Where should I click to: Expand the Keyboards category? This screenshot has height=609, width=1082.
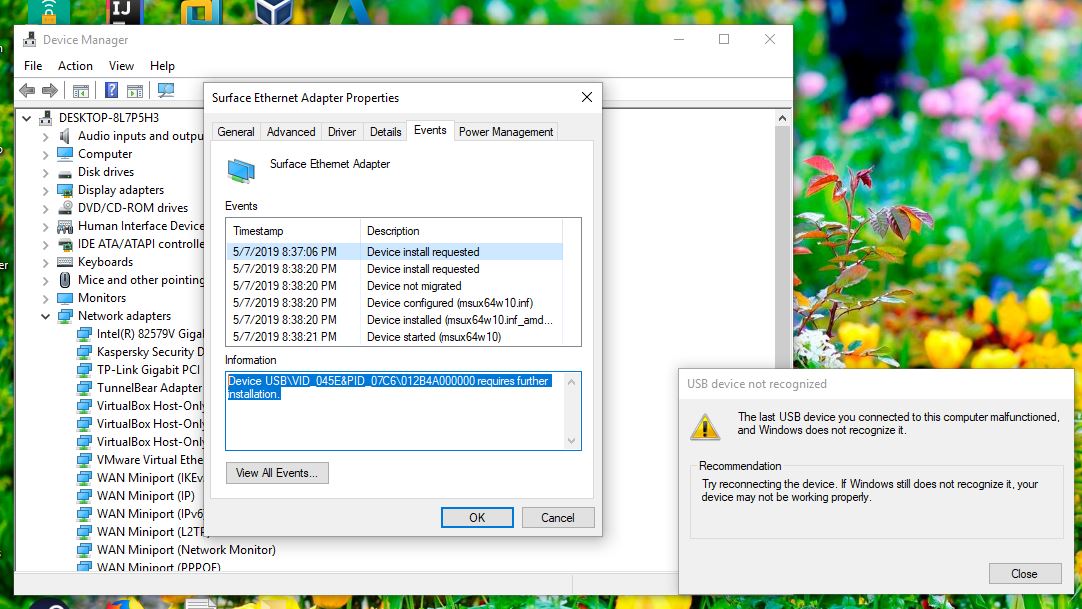(45, 263)
